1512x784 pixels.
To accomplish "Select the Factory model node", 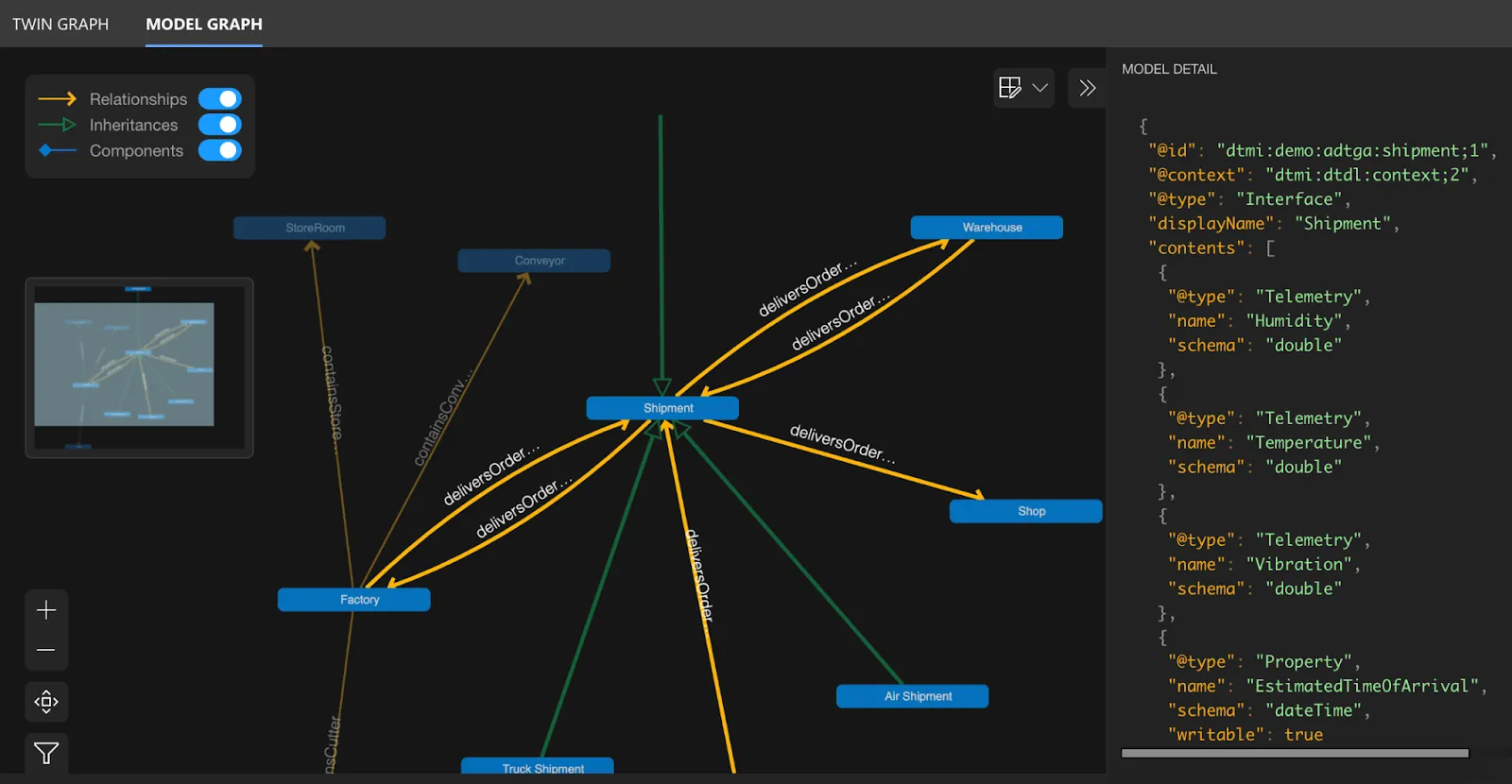I will (354, 600).
